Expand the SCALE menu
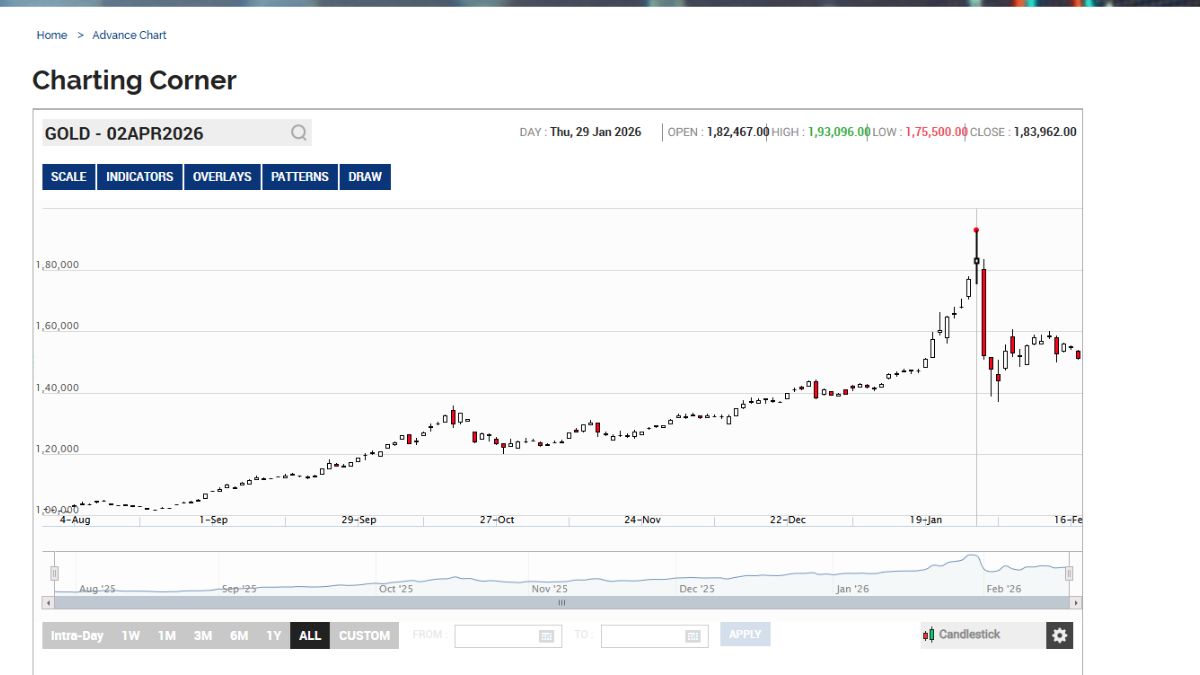The height and width of the screenshot is (675, 1200). click(69, 177)
